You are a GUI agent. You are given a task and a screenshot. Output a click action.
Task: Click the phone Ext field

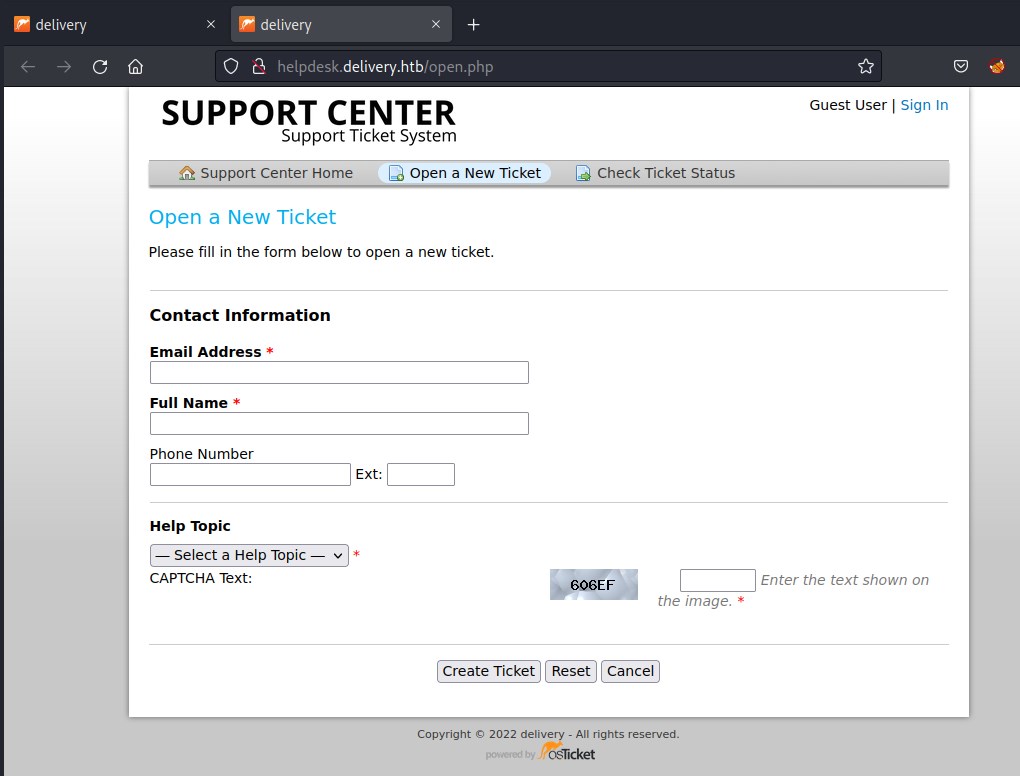(420, 474)
